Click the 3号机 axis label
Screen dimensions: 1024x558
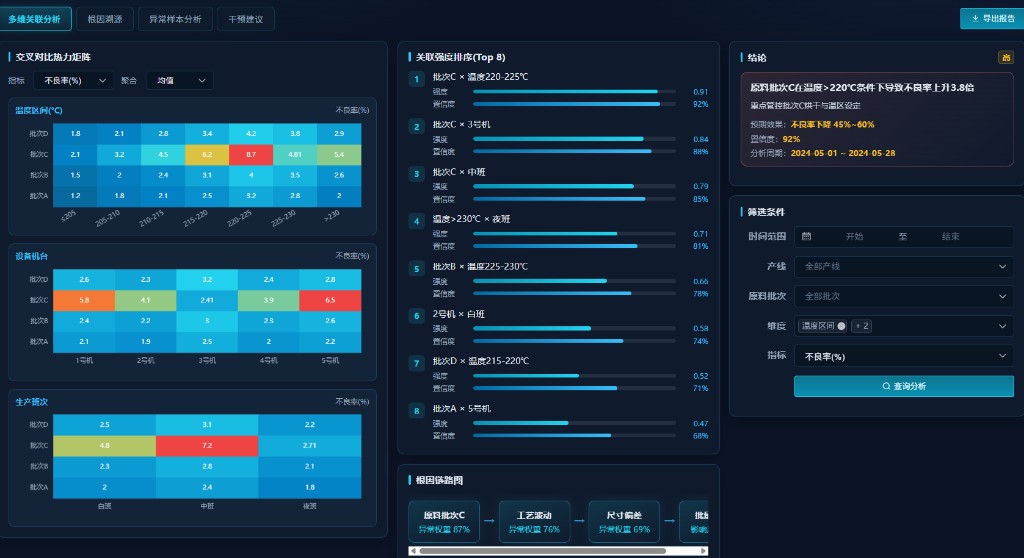point(207,361)
